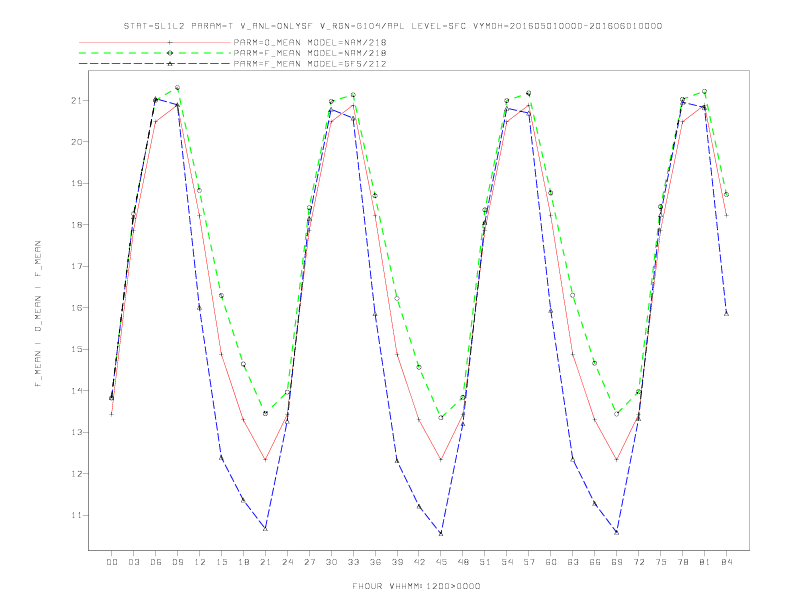
Task: Click x-axis tick label 27
Action: (309, 562)
